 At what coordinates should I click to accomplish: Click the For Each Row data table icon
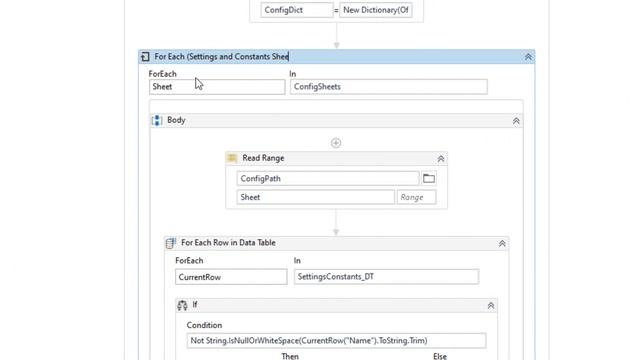click(171, 243)
